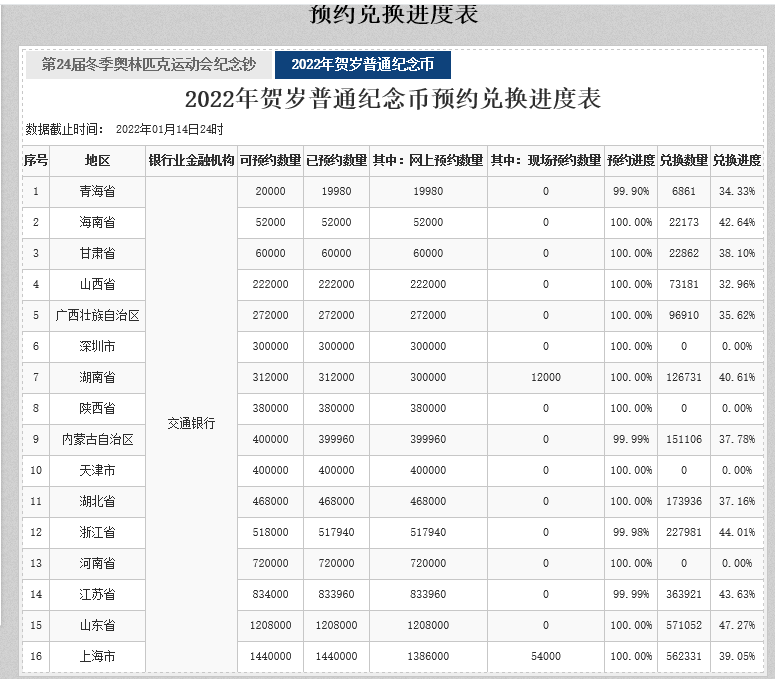Click the 交通银行 institution cell
The height and width of the screenshot is (679, 775).
point(191,424)
